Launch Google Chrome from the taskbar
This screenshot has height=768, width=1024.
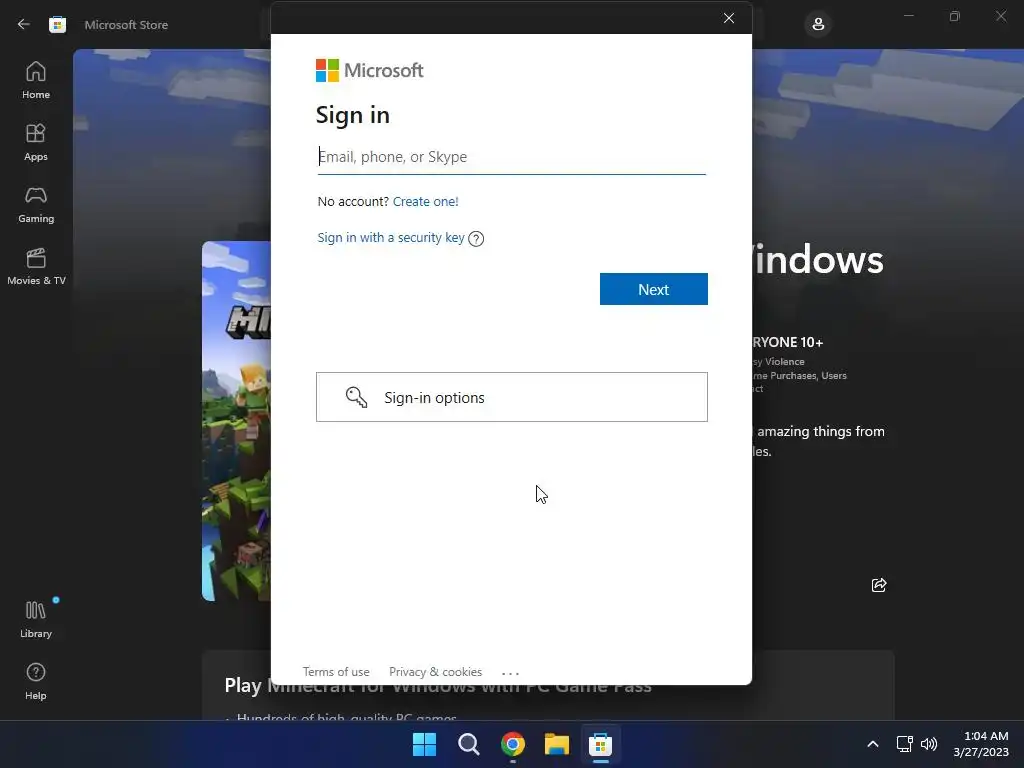tap(513, 744)
